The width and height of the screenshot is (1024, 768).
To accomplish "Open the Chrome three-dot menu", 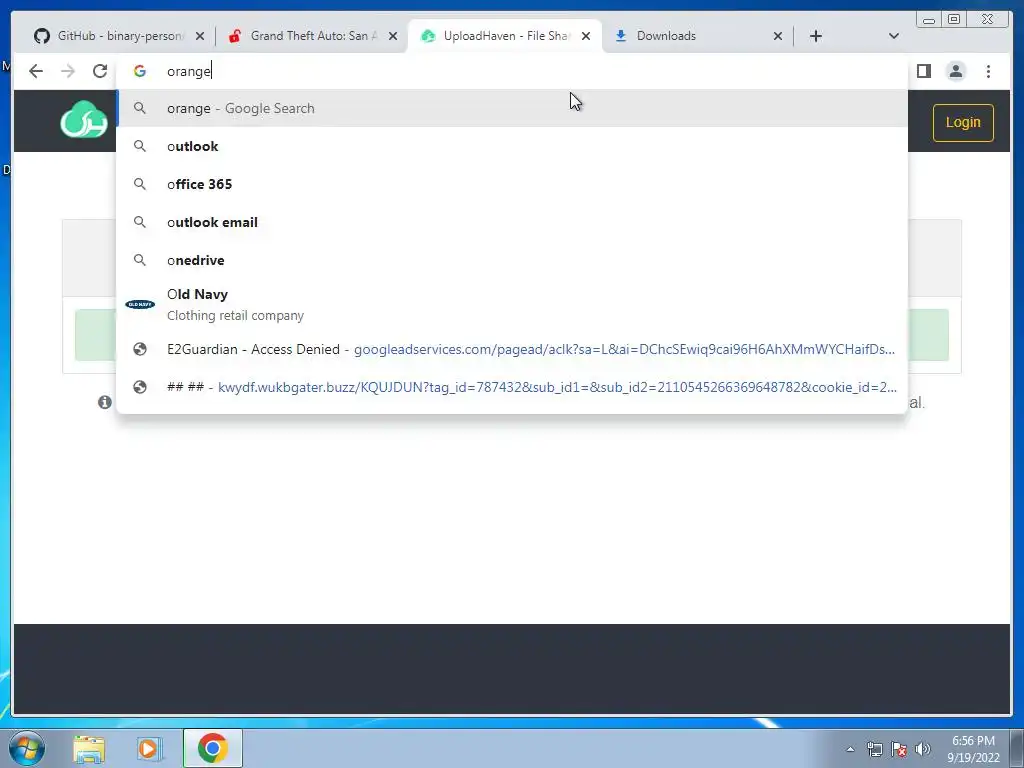I will (x=989, y=71).
